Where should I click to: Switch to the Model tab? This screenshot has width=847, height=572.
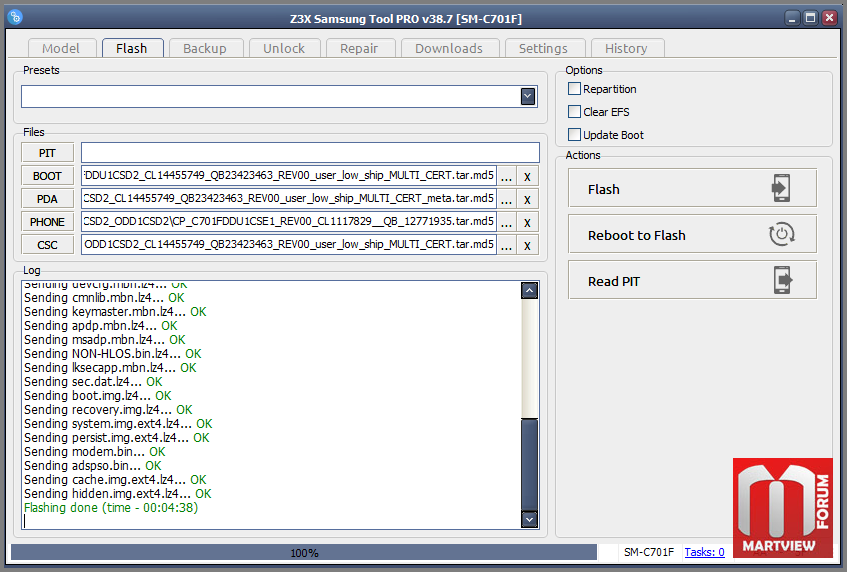62,48
